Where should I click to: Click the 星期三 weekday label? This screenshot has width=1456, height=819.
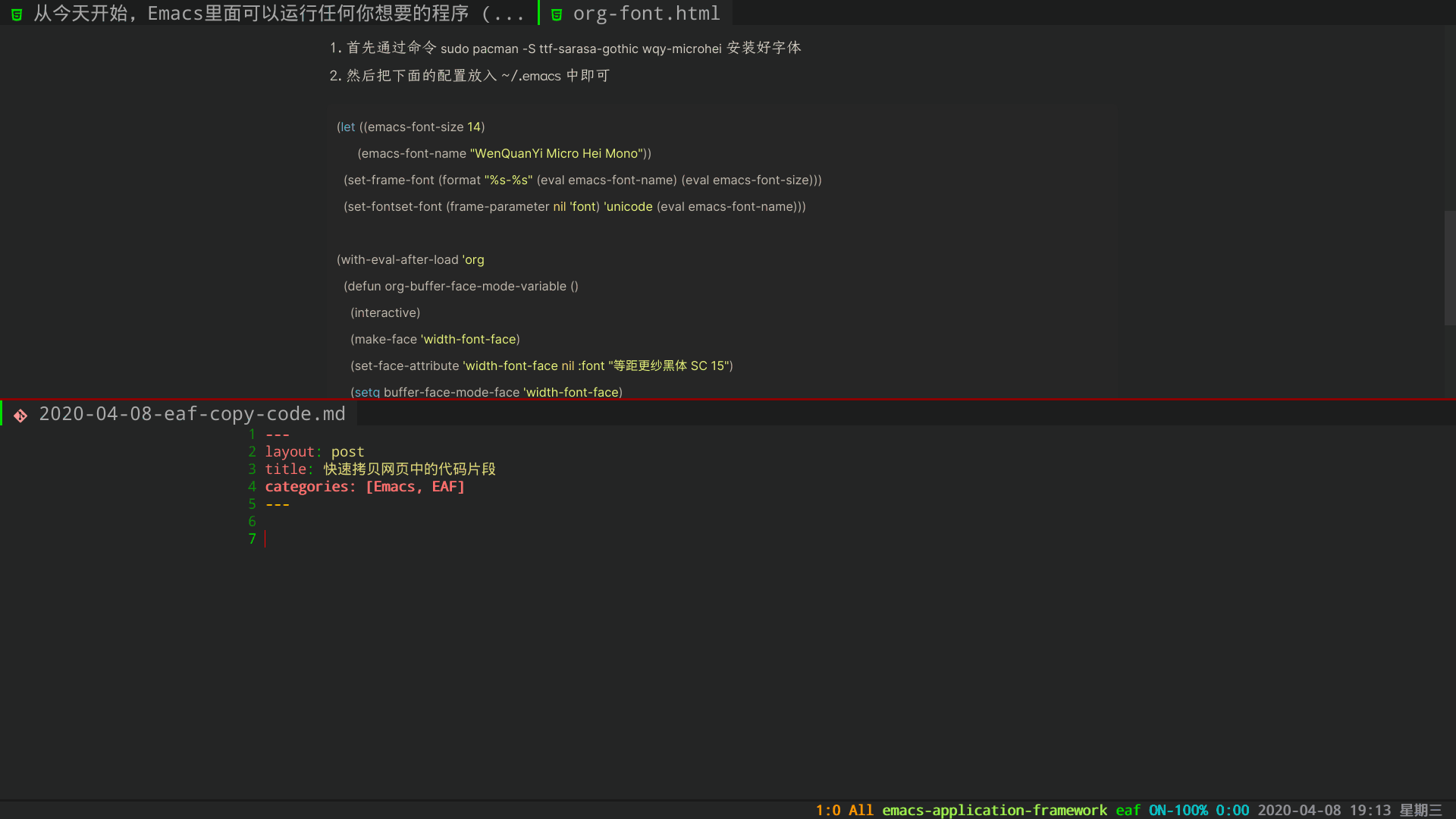(1423, 810)
